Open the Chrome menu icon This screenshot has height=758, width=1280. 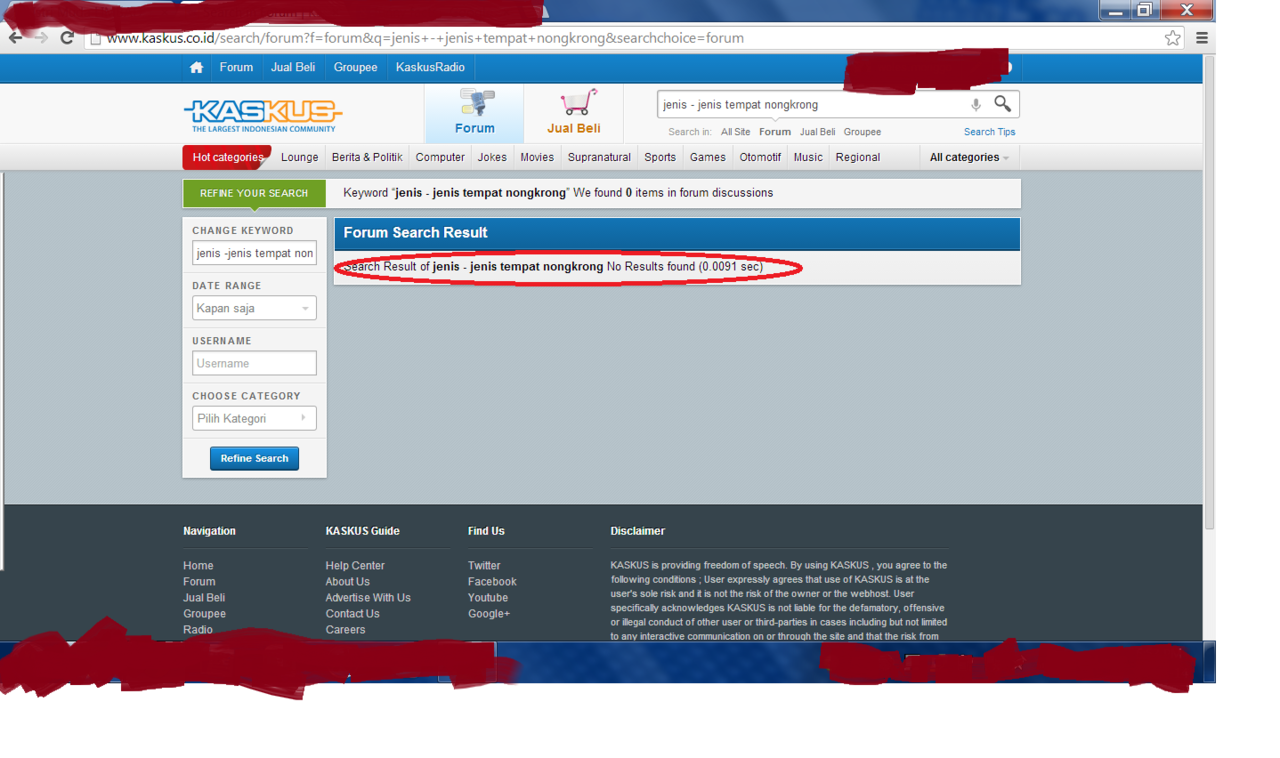1202,38
